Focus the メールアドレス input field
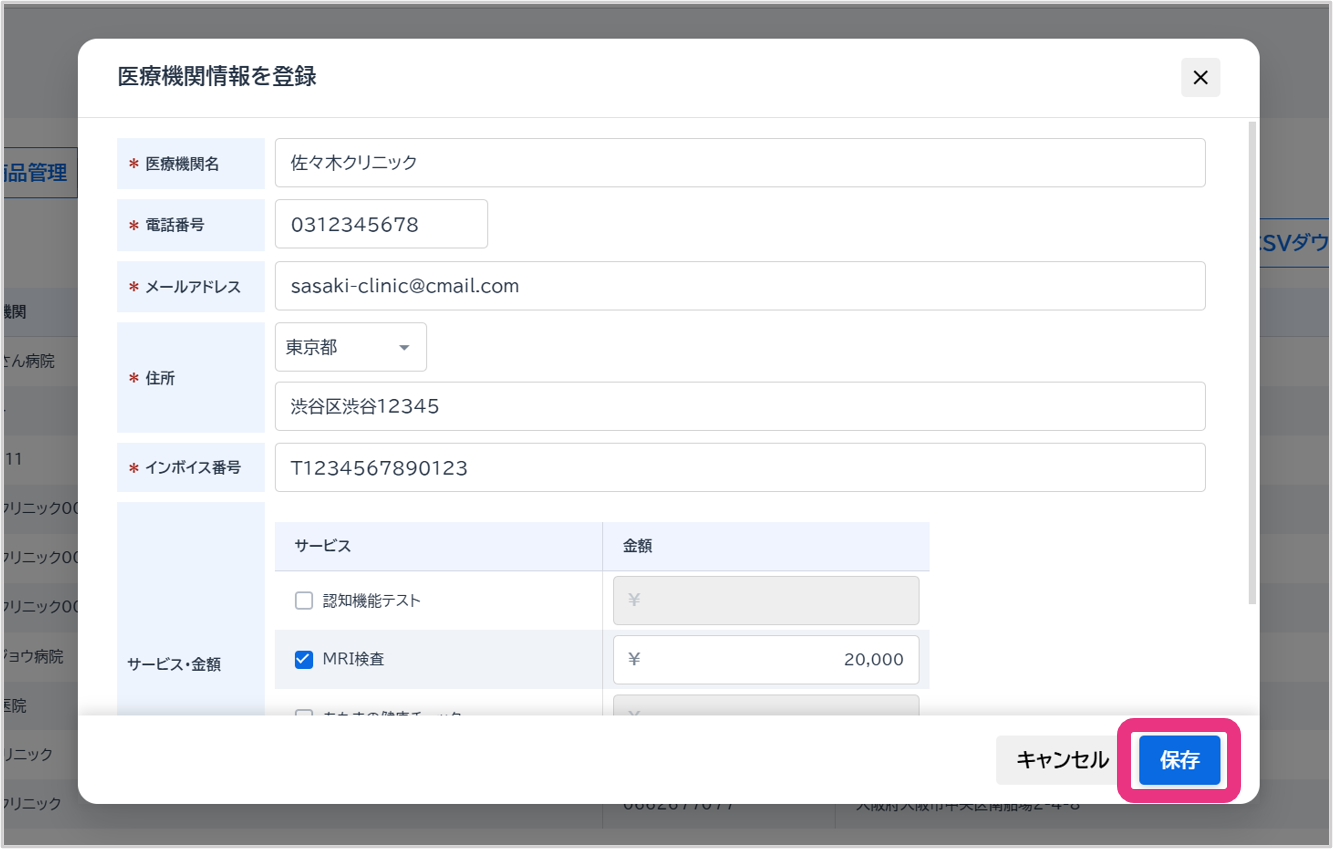 tap(739, 286)
